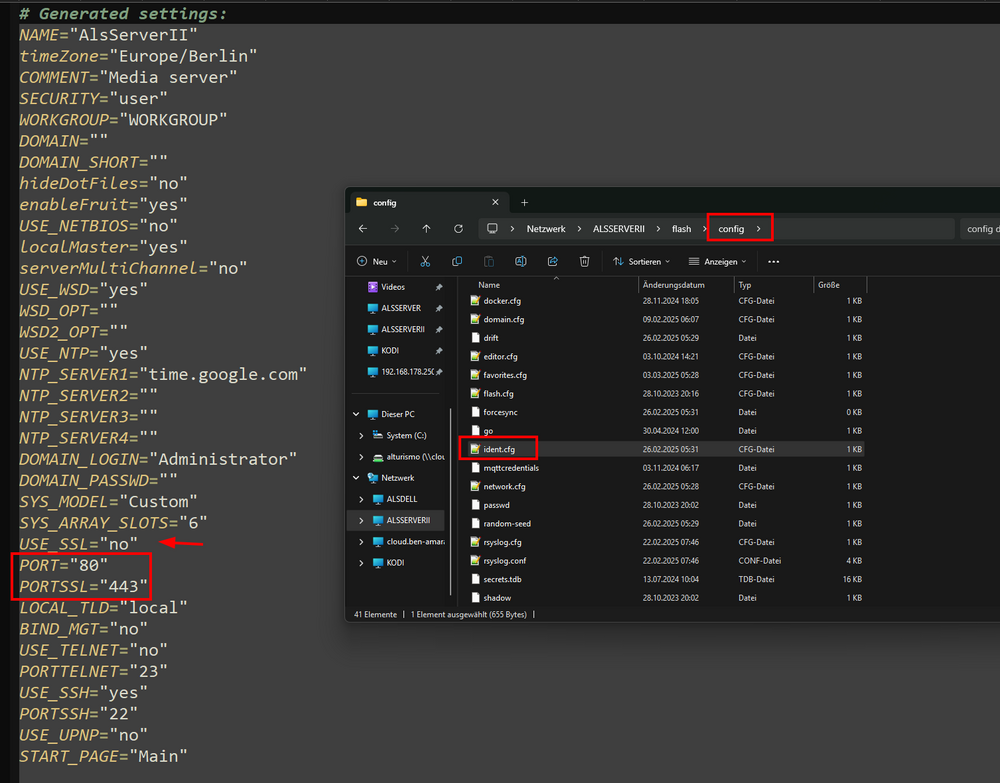The height and width of the screenshot is (783, 1000).
Task: Sort files by Änderungsdatum column
Action: [673, 285]
